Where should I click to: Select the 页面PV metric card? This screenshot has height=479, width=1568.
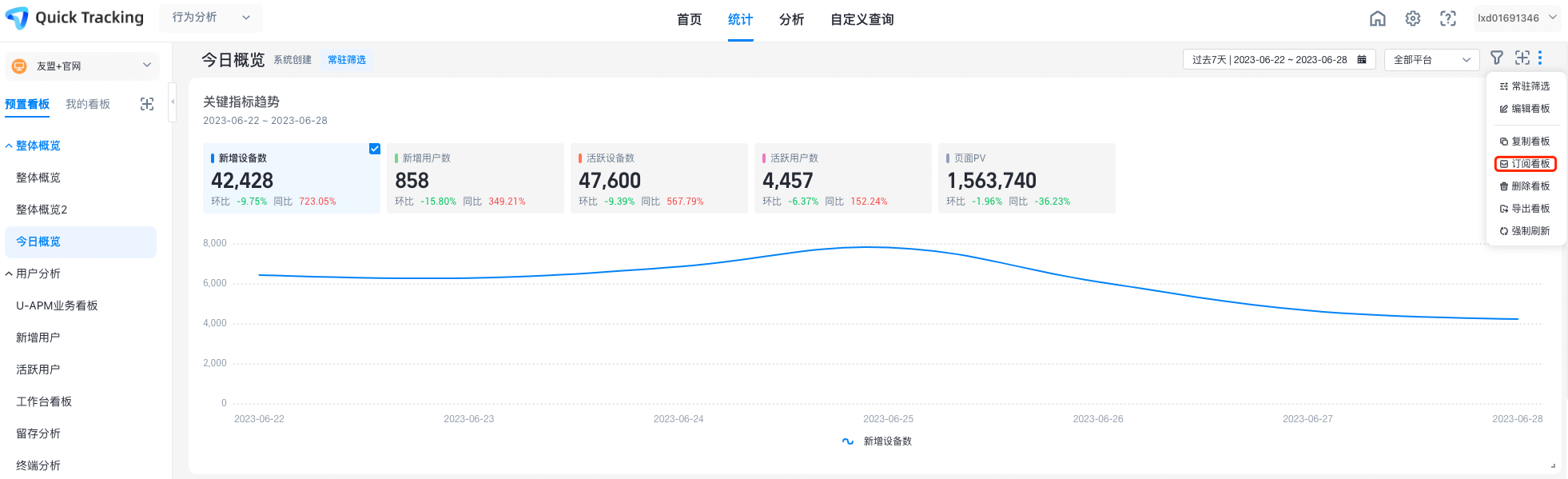(x=1027, y=178)
